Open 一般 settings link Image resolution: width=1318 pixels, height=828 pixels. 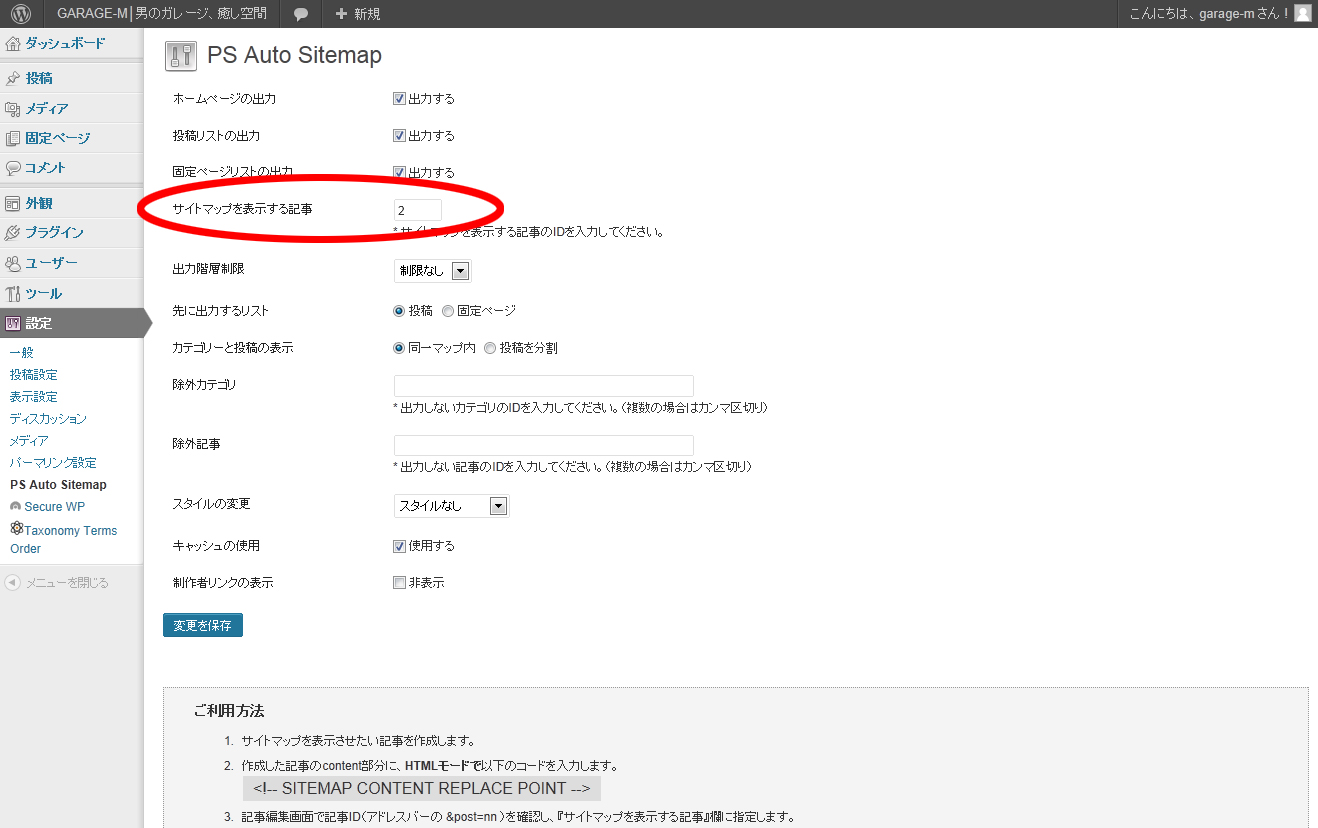click(22, 353)
